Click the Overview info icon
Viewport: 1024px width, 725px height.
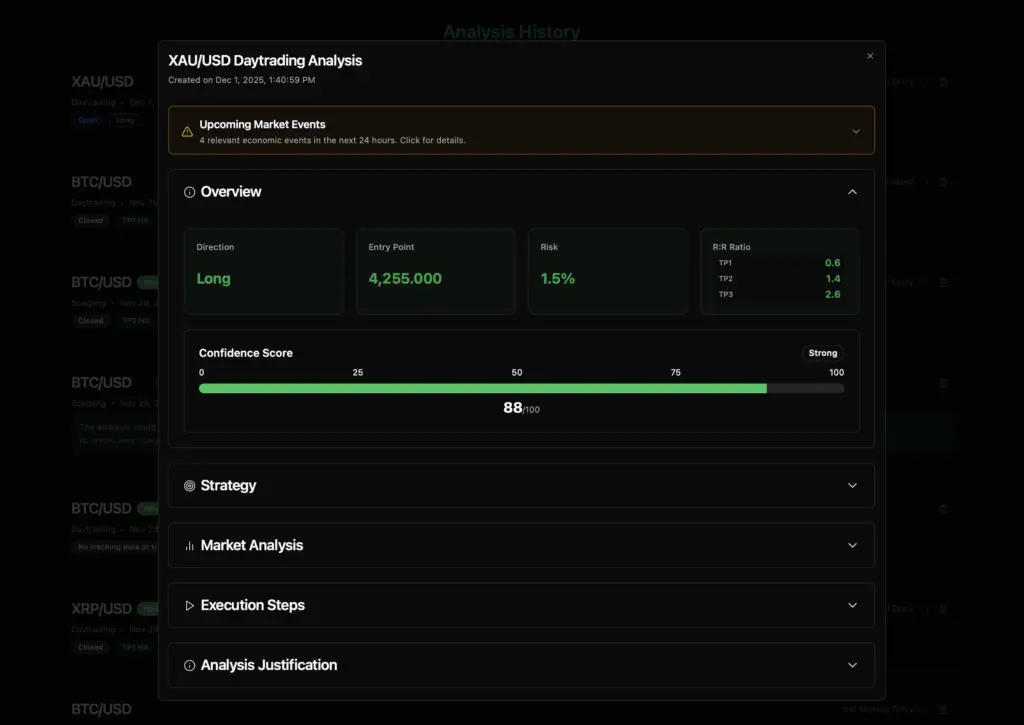click(x=189, y=192)
